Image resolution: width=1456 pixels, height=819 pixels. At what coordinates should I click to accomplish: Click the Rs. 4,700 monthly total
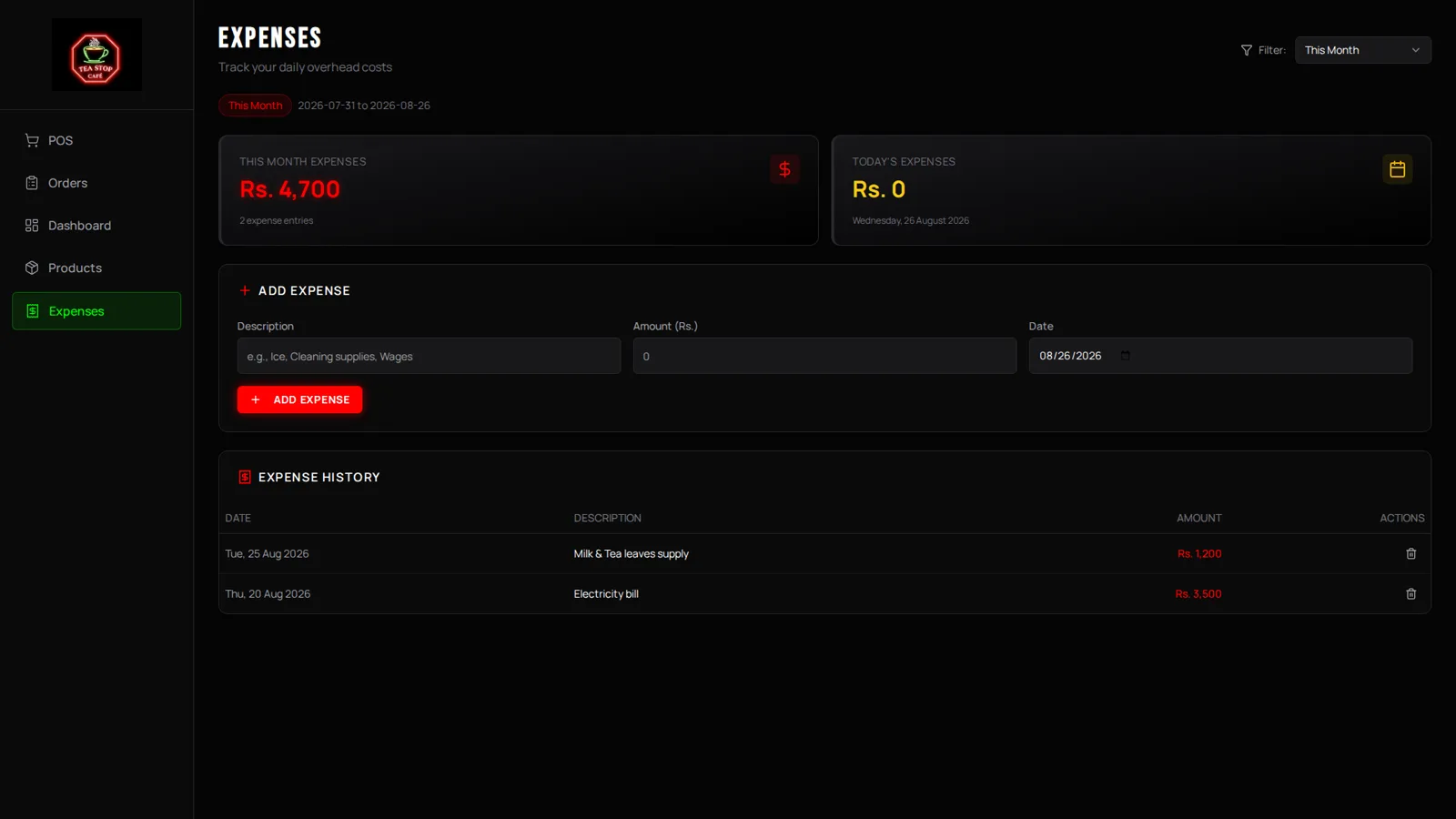click(289, 189)
